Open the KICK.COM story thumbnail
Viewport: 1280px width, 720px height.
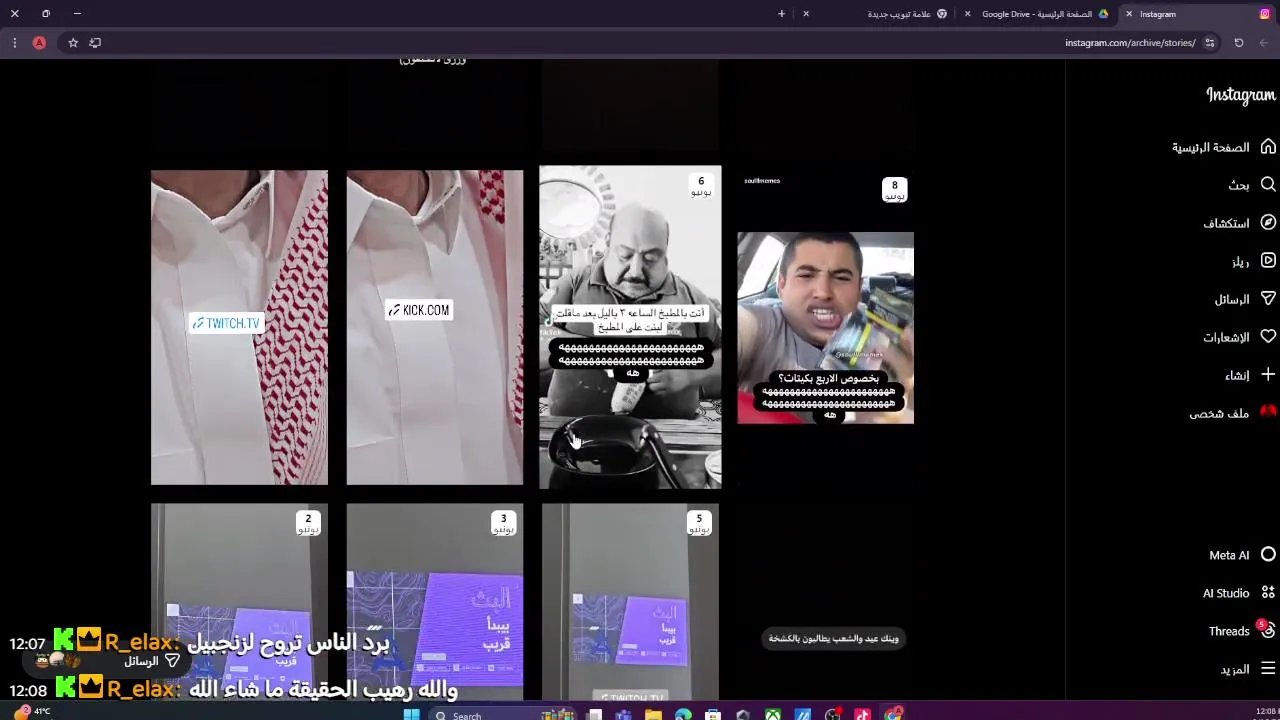pos(435,327)
